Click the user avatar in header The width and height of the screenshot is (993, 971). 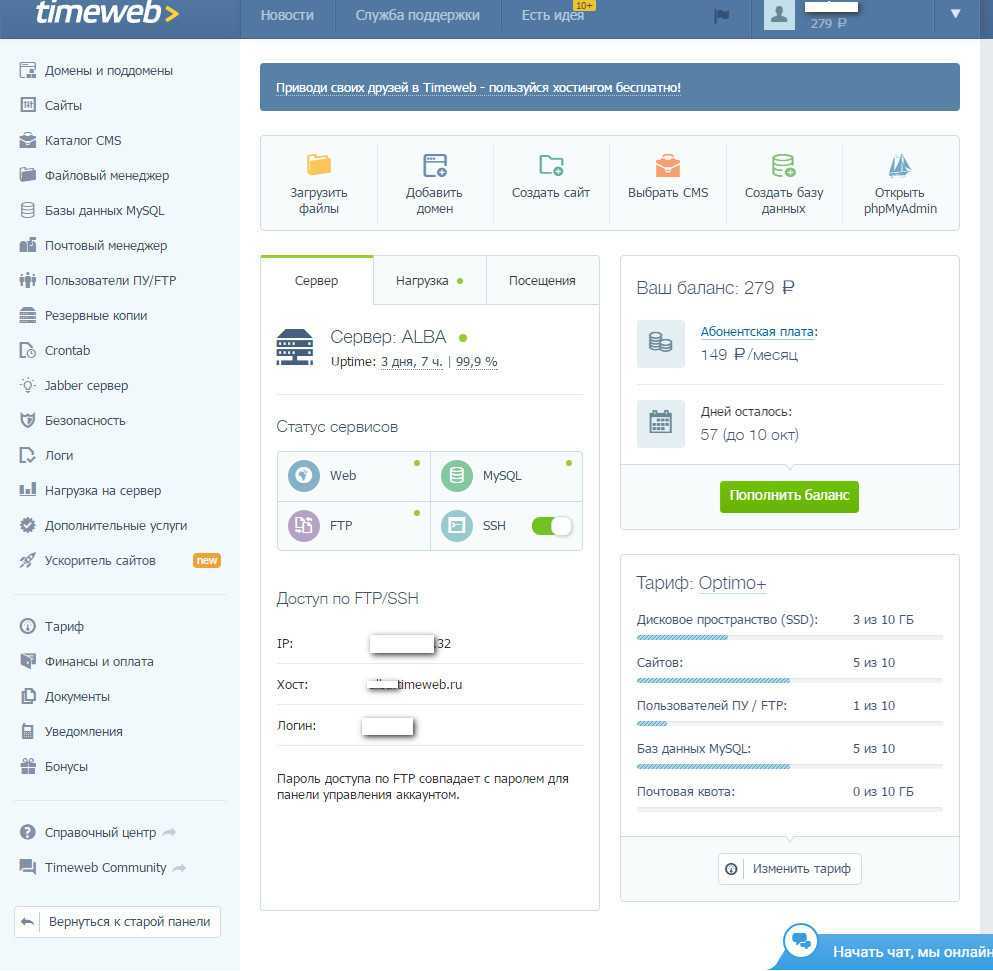pos(779,15)
